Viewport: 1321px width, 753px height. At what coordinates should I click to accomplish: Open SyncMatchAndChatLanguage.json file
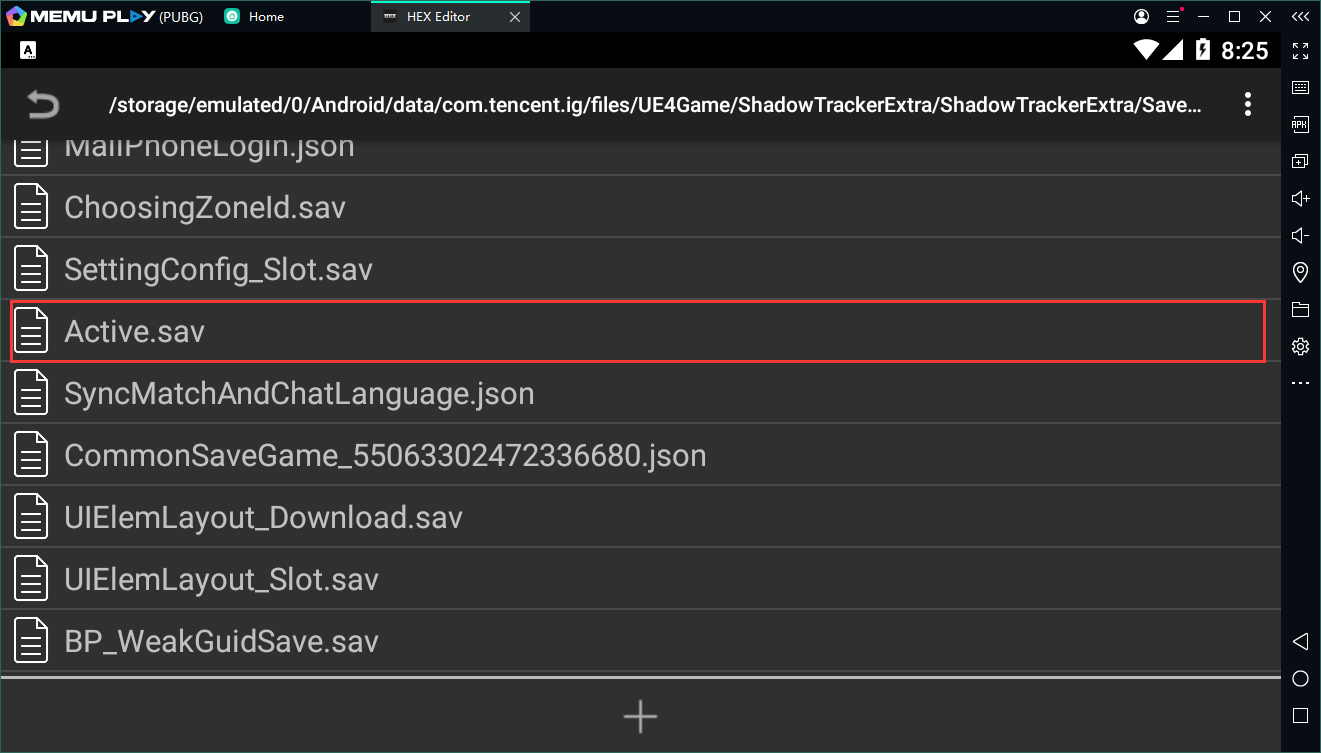click(299, 394)
